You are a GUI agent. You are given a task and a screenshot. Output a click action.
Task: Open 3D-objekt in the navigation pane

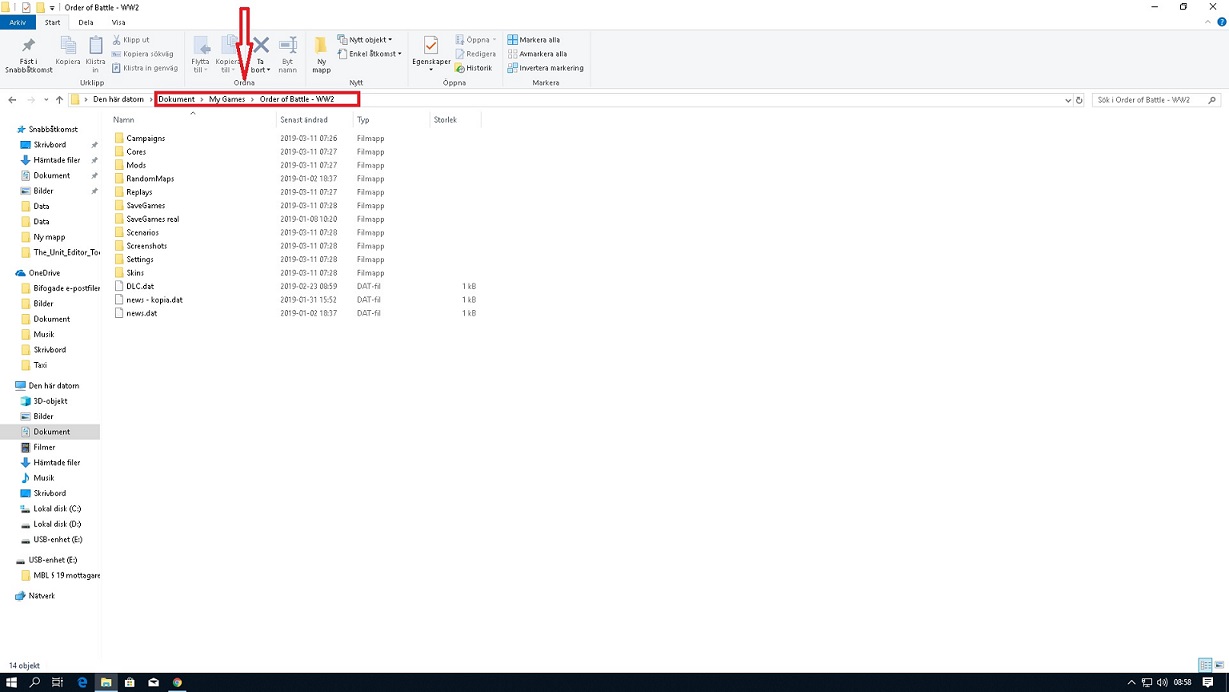coord(50,401)
